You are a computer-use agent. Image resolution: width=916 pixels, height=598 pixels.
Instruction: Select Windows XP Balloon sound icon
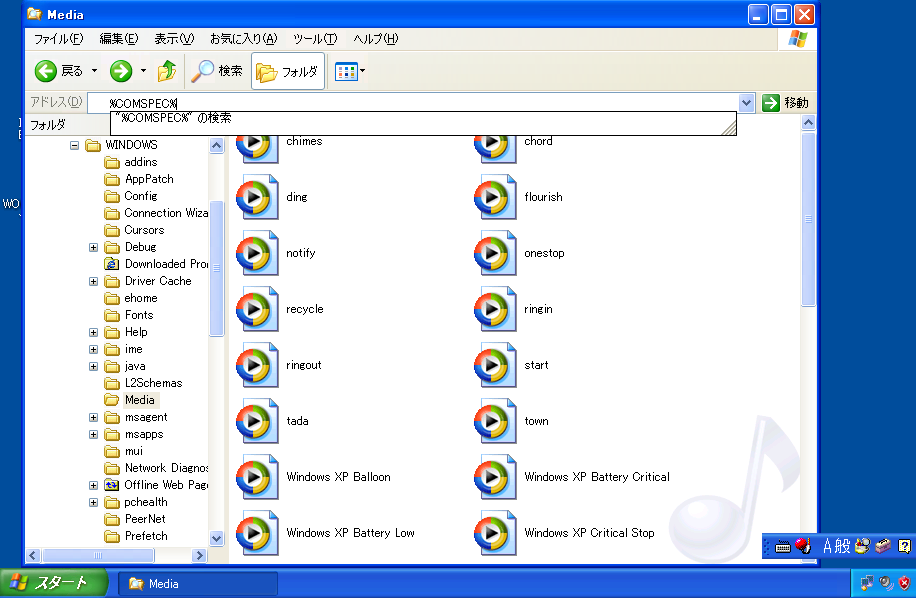[256, 477]
